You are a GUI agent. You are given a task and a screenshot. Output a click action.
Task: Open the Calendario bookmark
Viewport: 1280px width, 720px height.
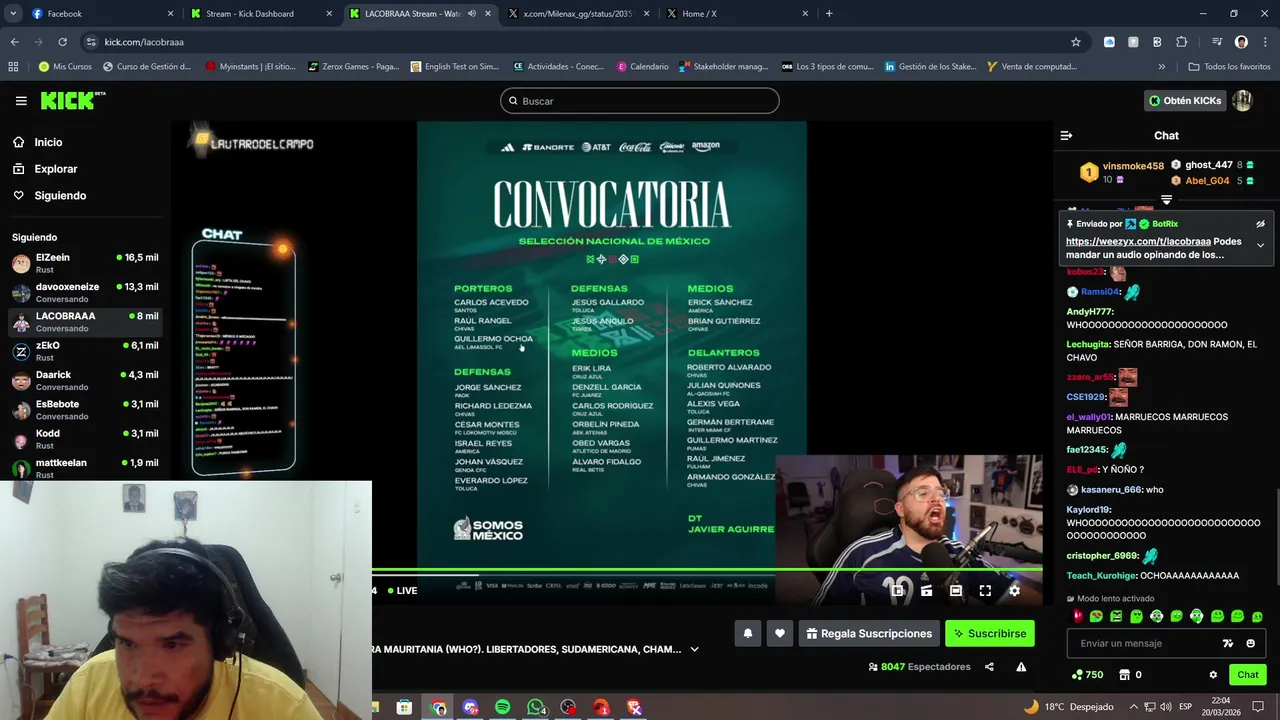tap(642, 67)
